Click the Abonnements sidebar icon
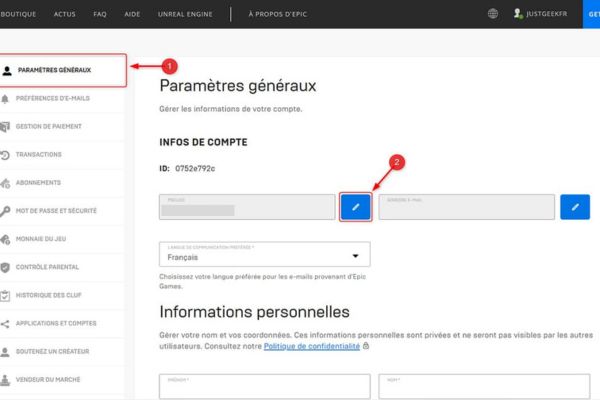The image size is (600, 400). click(5, 183)
